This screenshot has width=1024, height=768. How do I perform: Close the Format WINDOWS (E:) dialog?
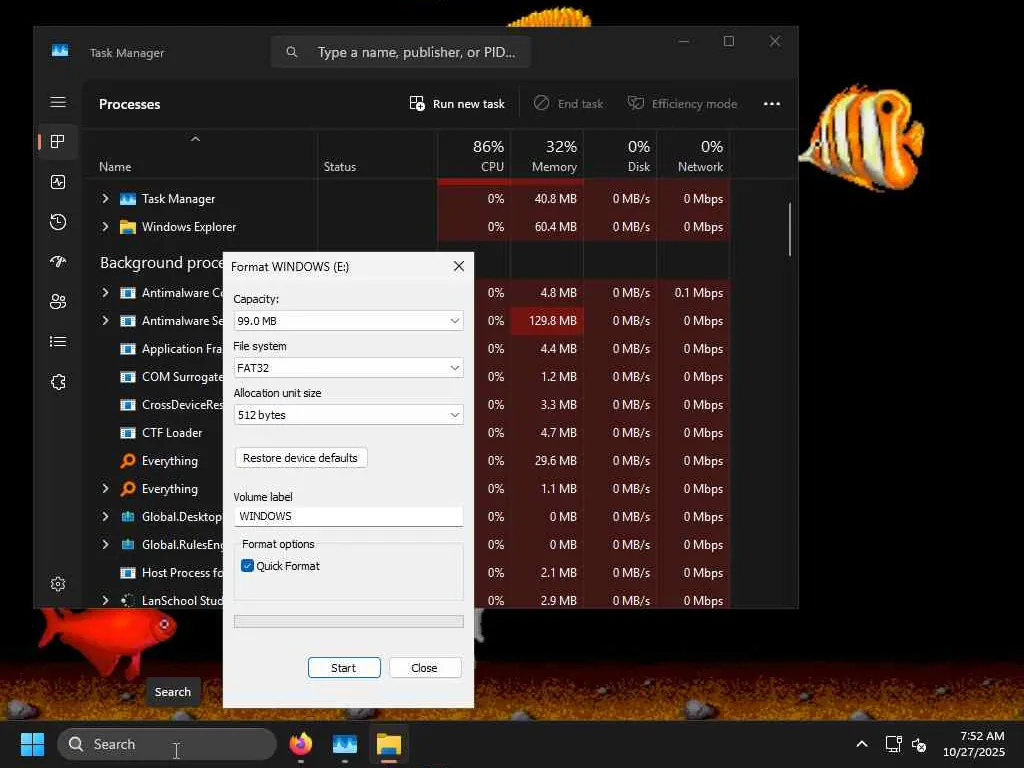click(459, 266)
